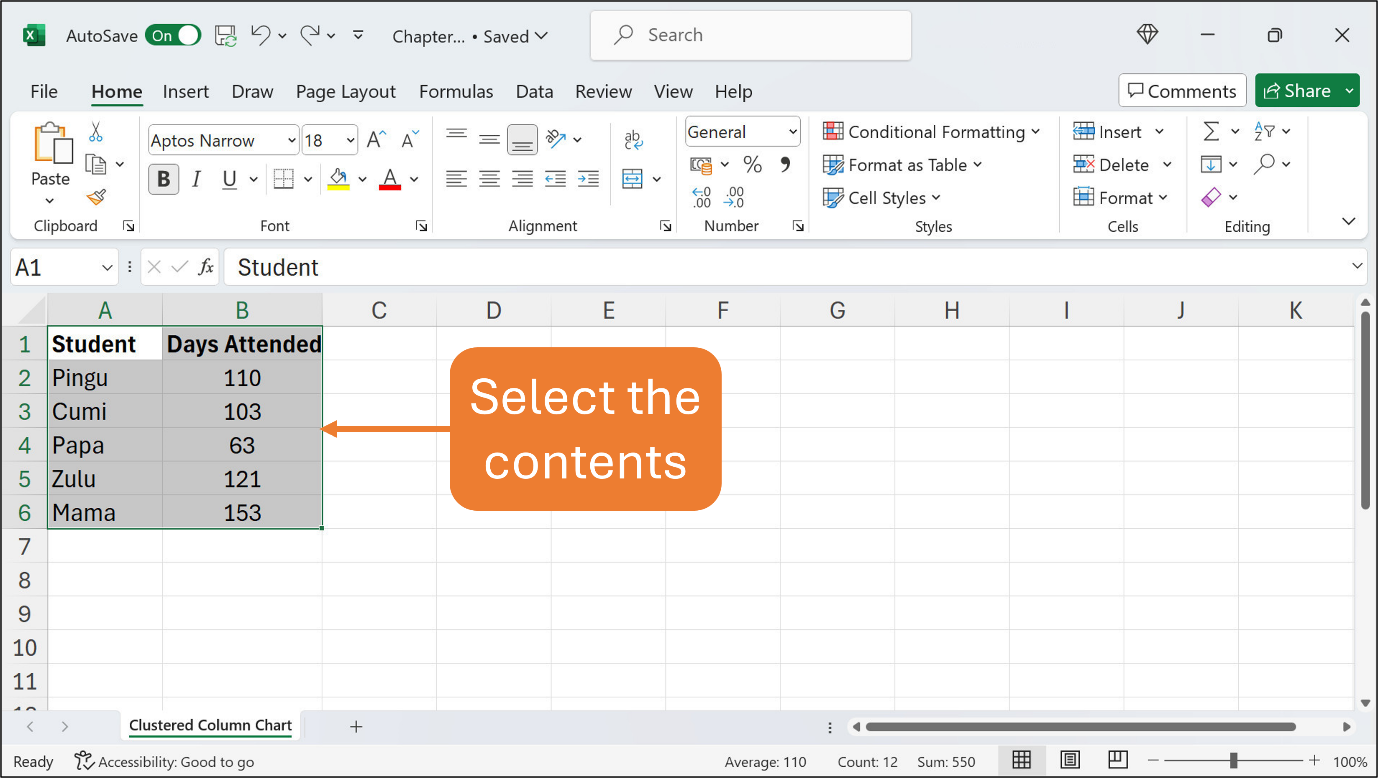This screenshot has height=778, width=1378.
Task: Toggle Center horizontal alignment
Action: (489, 179)
